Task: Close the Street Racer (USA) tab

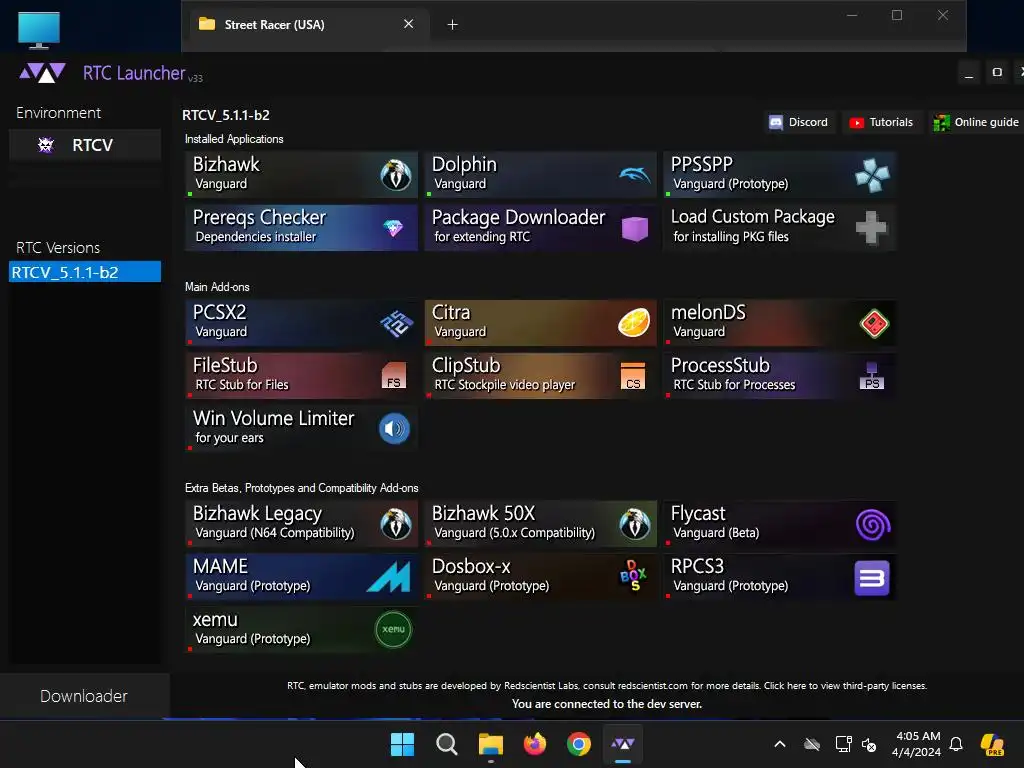Action: (408, 24)
